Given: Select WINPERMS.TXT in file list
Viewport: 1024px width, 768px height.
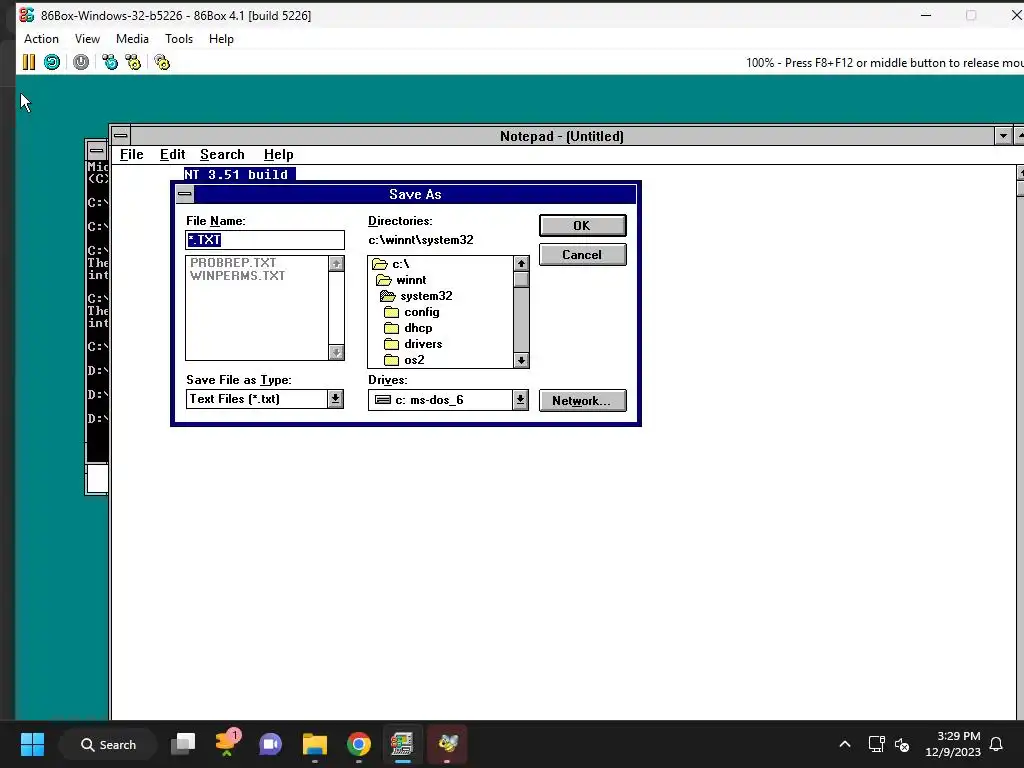Looking at the screenshot, I should click(238, 276).
